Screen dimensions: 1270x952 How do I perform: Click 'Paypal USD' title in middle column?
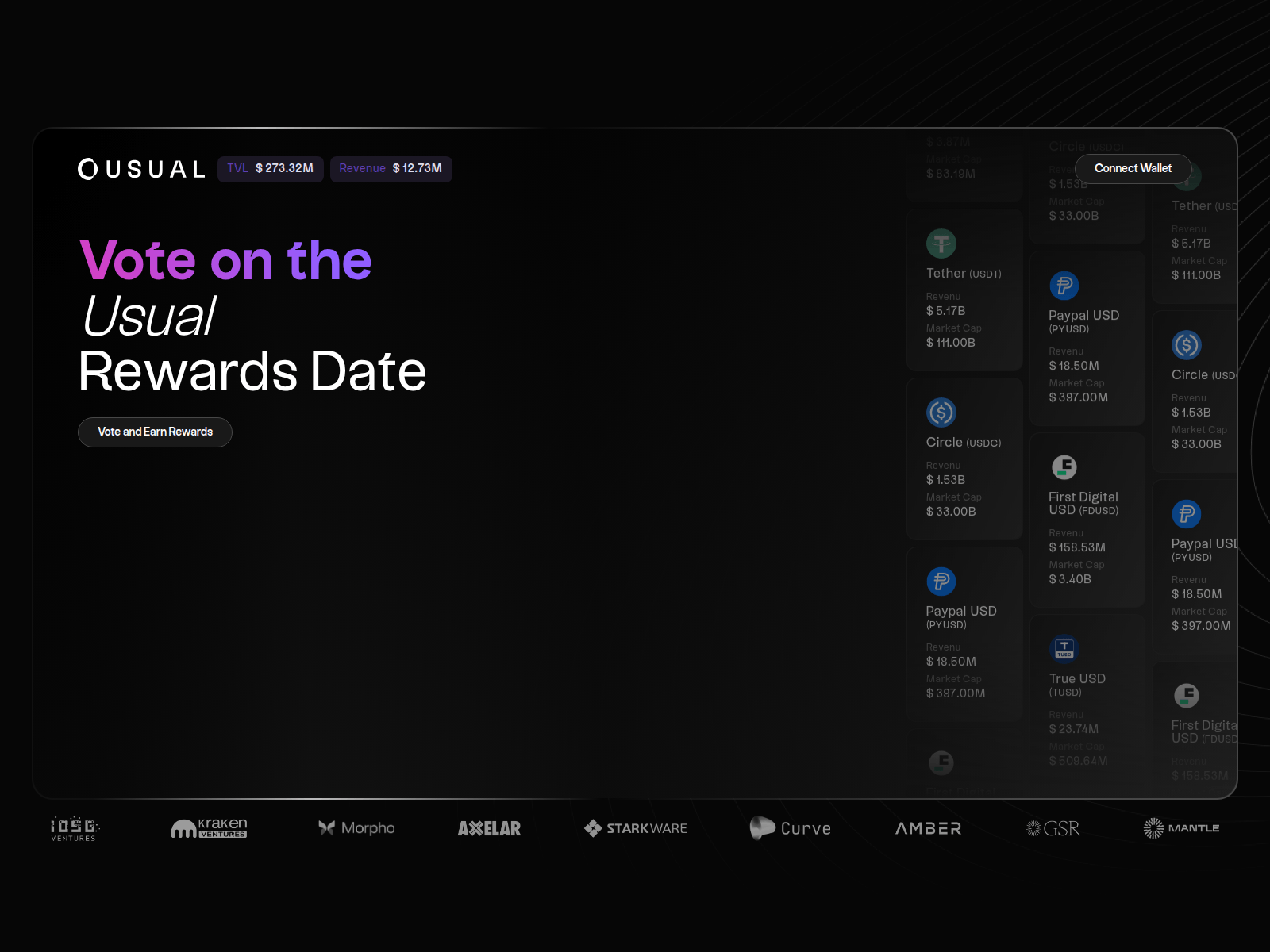point(1084,315)
